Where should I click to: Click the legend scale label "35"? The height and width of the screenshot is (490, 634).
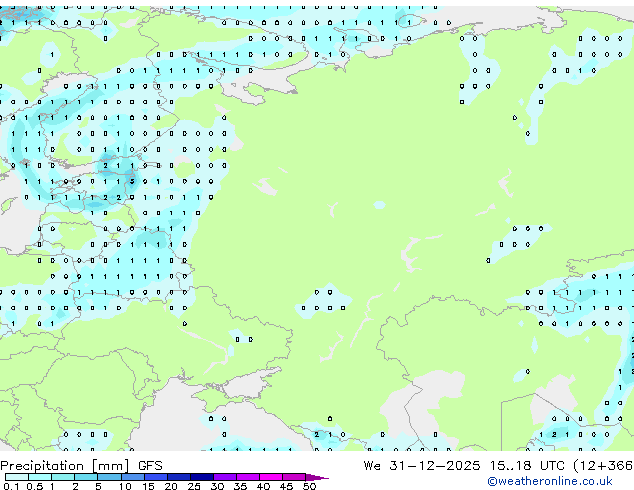pyautogui.click(x=240, y=486)
